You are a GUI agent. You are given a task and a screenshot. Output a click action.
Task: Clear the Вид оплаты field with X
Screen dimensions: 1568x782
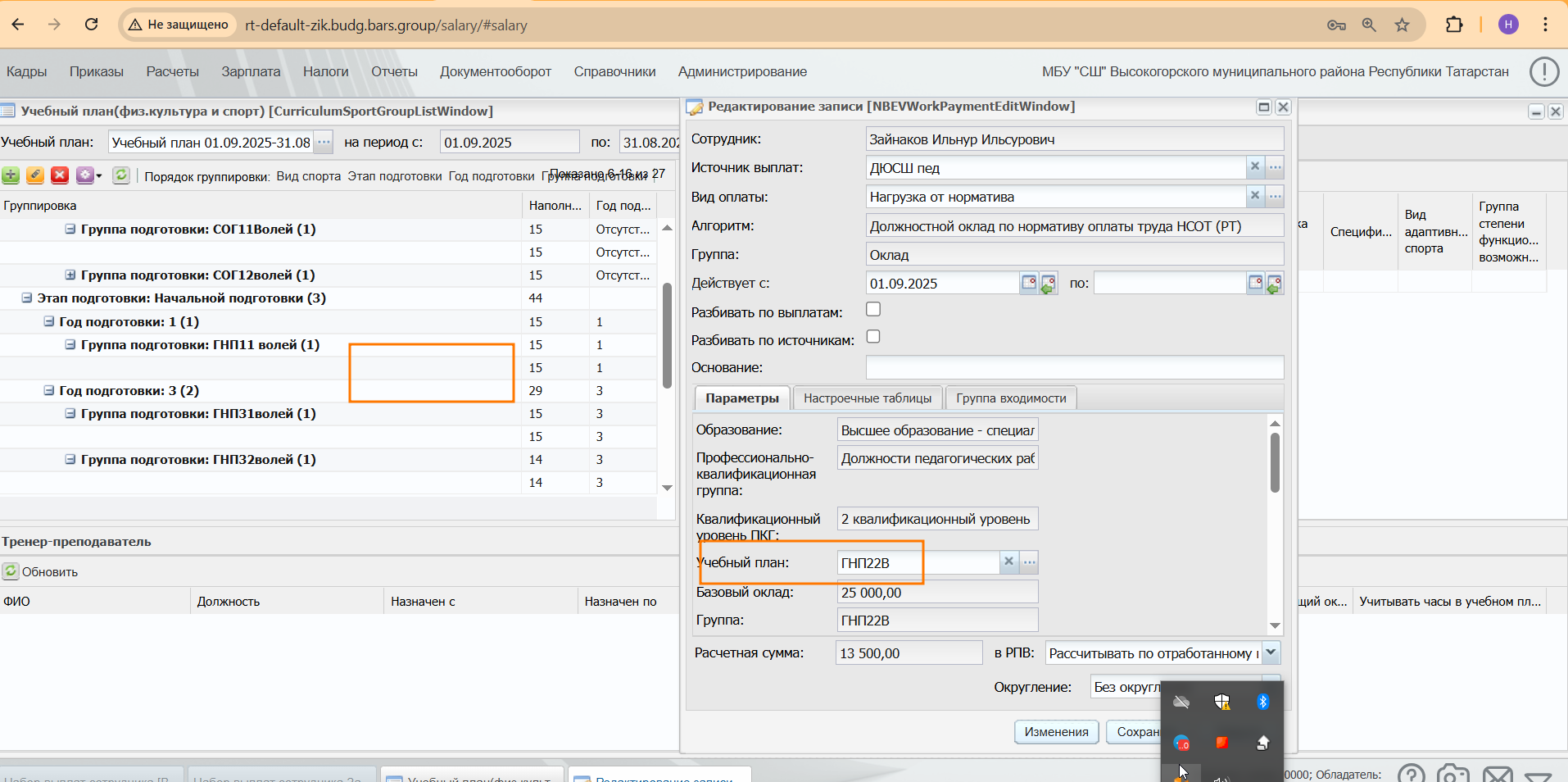(1255, 196)
